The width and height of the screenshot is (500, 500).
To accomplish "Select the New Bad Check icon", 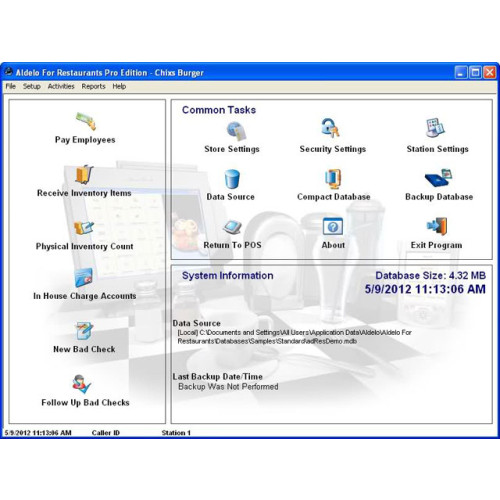I will coord(84,331).
